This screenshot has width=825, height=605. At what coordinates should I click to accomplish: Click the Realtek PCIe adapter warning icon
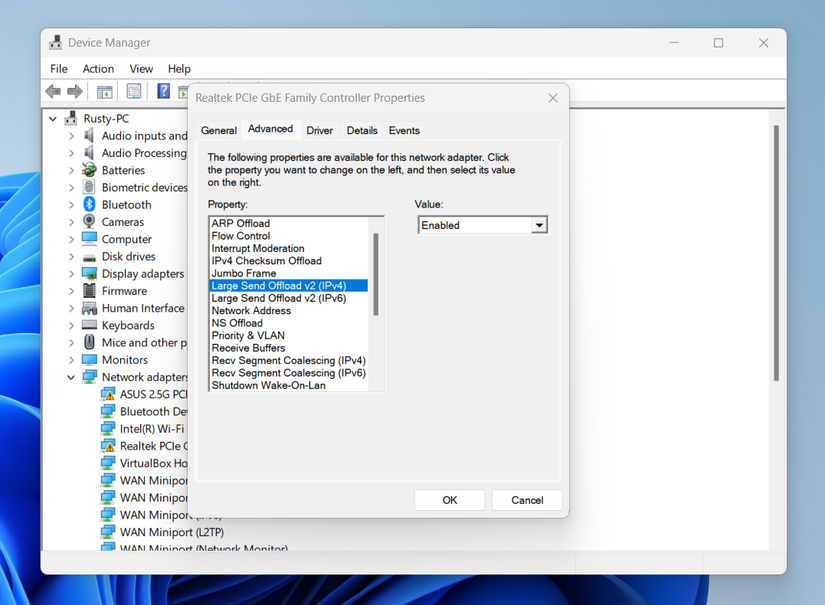tap(108, 446)
